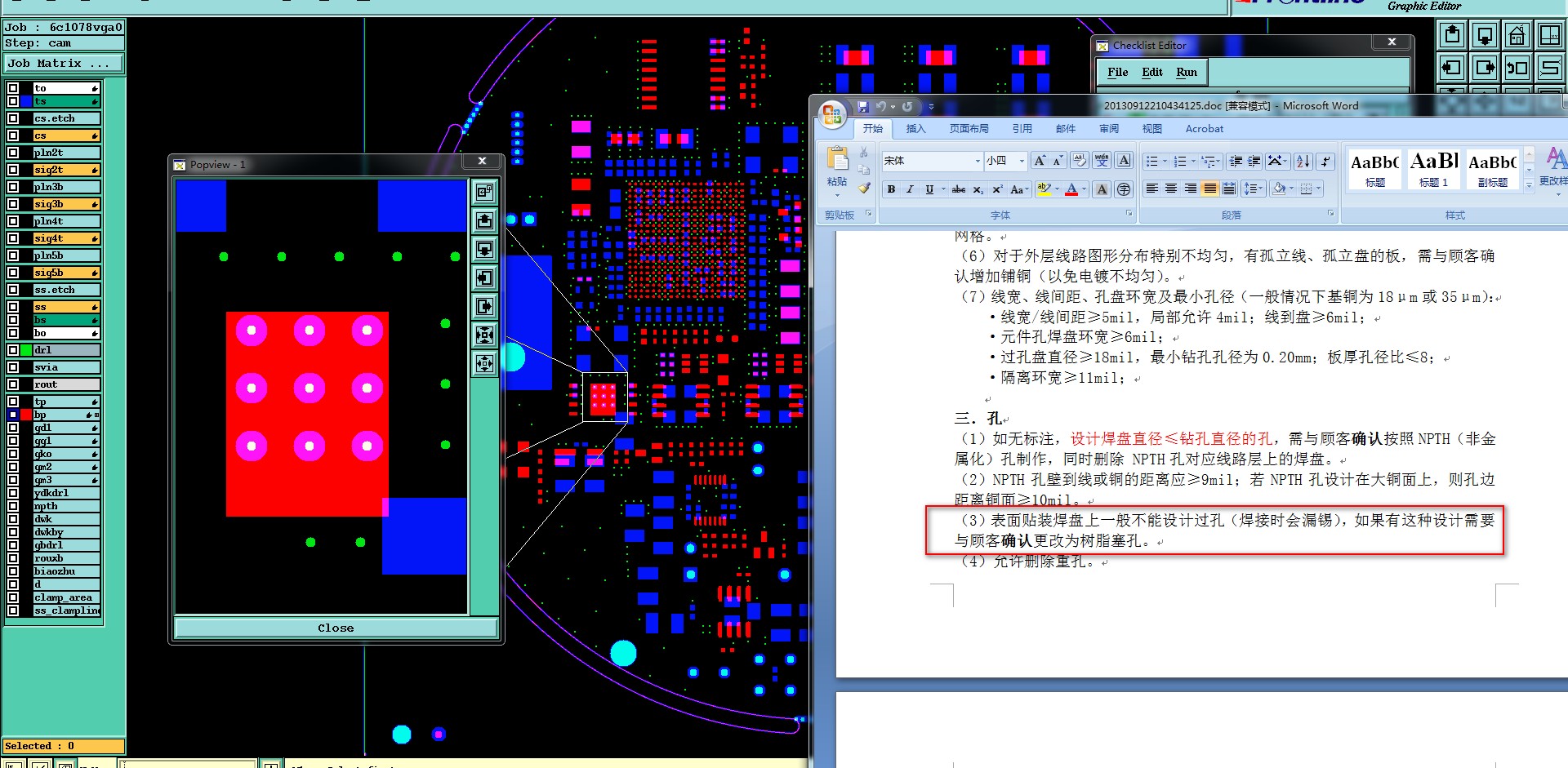Click Clear Formatting icon in Word
The width and height of the screenshot is (1568, 768).
(1080, 161)
